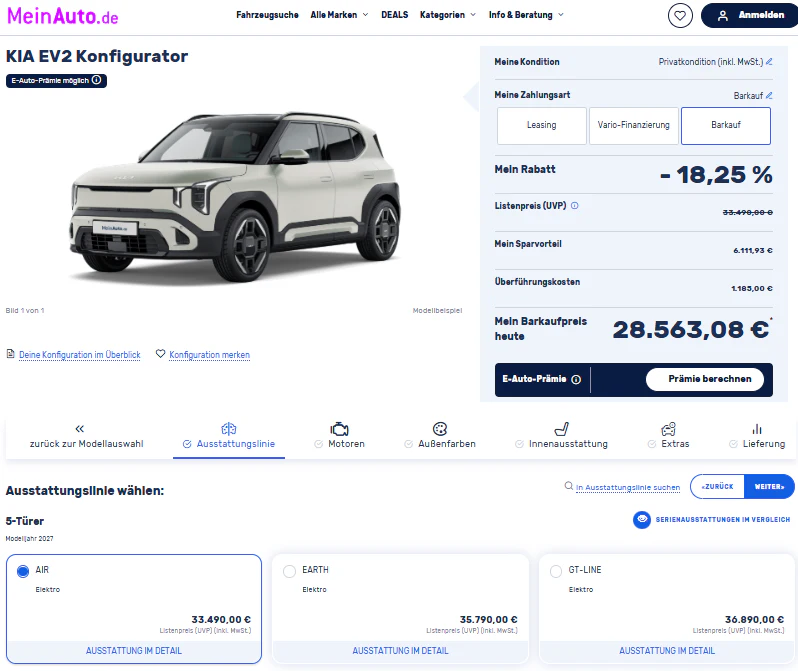This screenshot has width=798, height=671.
Task: Open DEALS in the top menu
Action: [394, 15]
